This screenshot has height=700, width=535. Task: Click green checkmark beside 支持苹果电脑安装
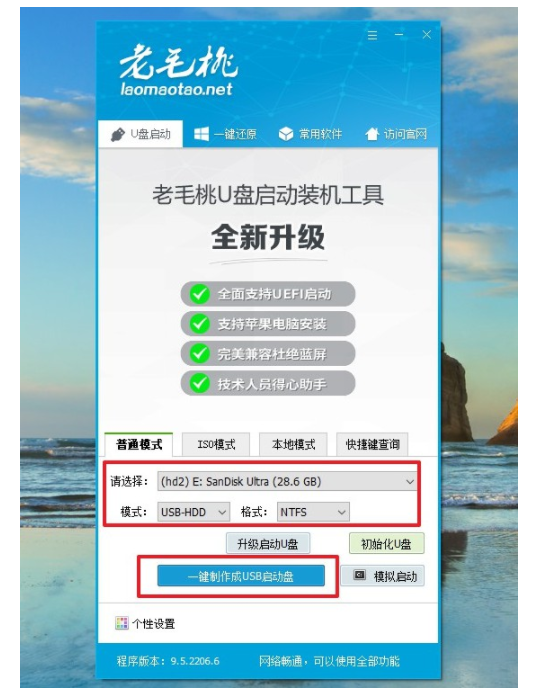(199, 324)
